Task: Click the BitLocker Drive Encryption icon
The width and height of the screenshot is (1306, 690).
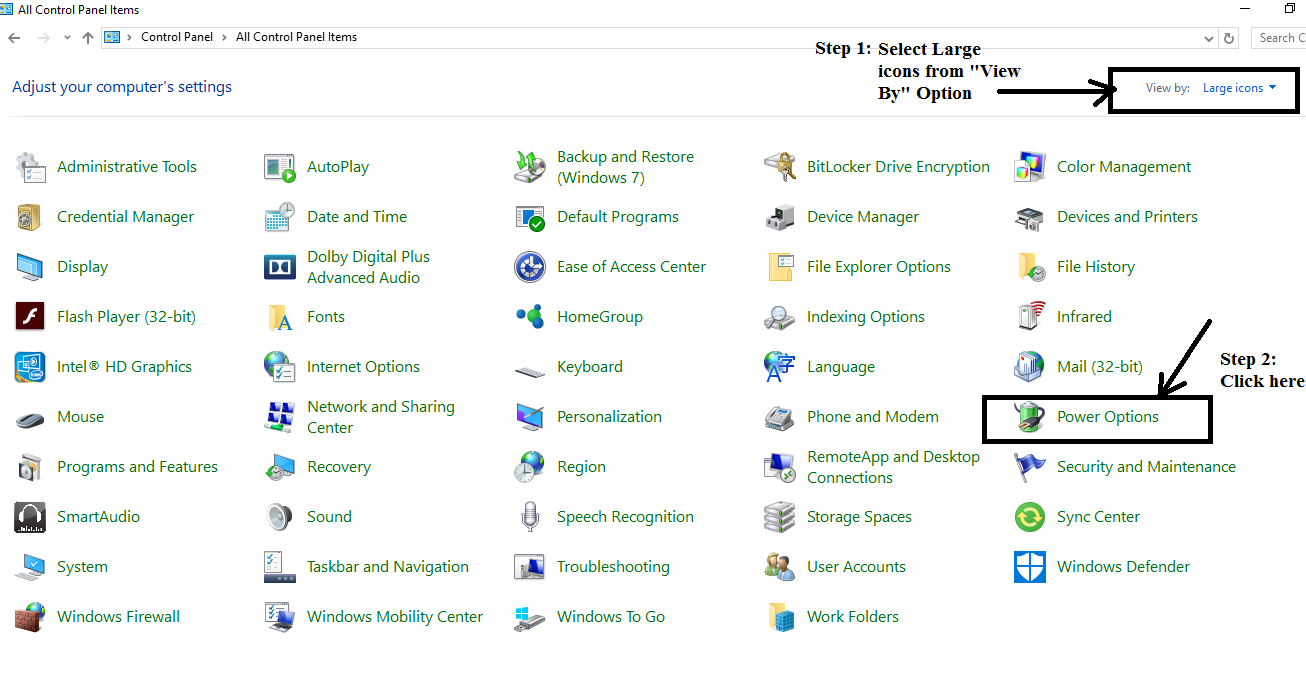Action: tap(780, 167)
